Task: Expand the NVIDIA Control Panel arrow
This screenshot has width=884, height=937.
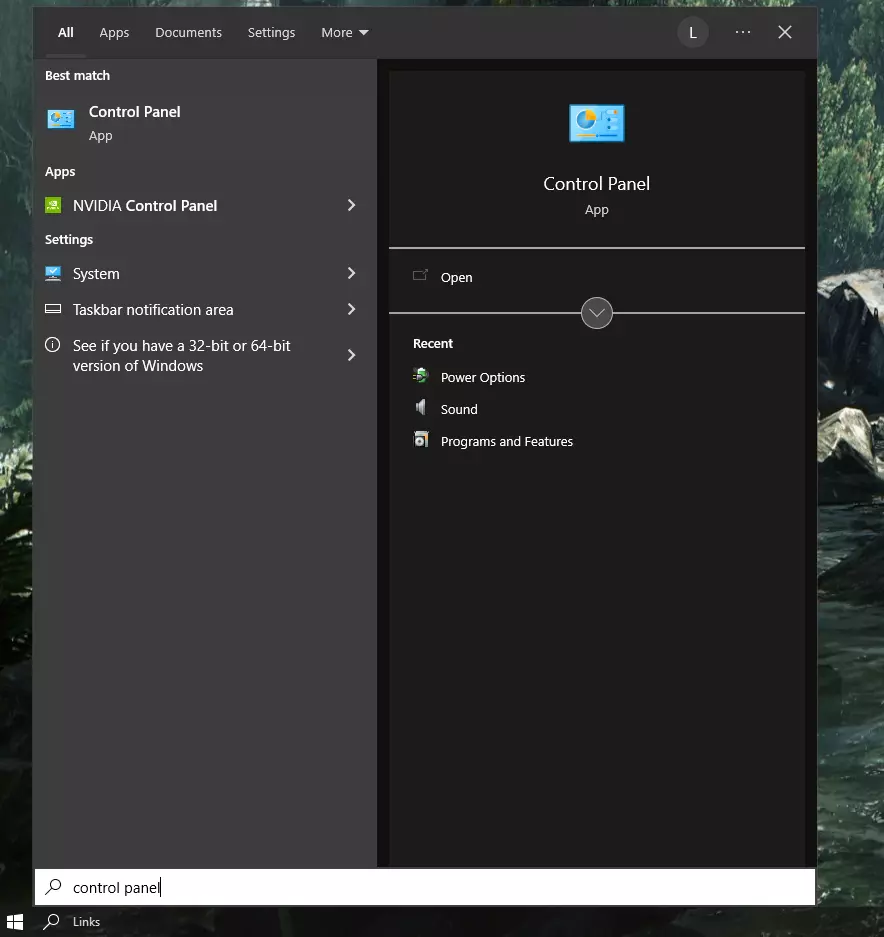Action: 351,205
